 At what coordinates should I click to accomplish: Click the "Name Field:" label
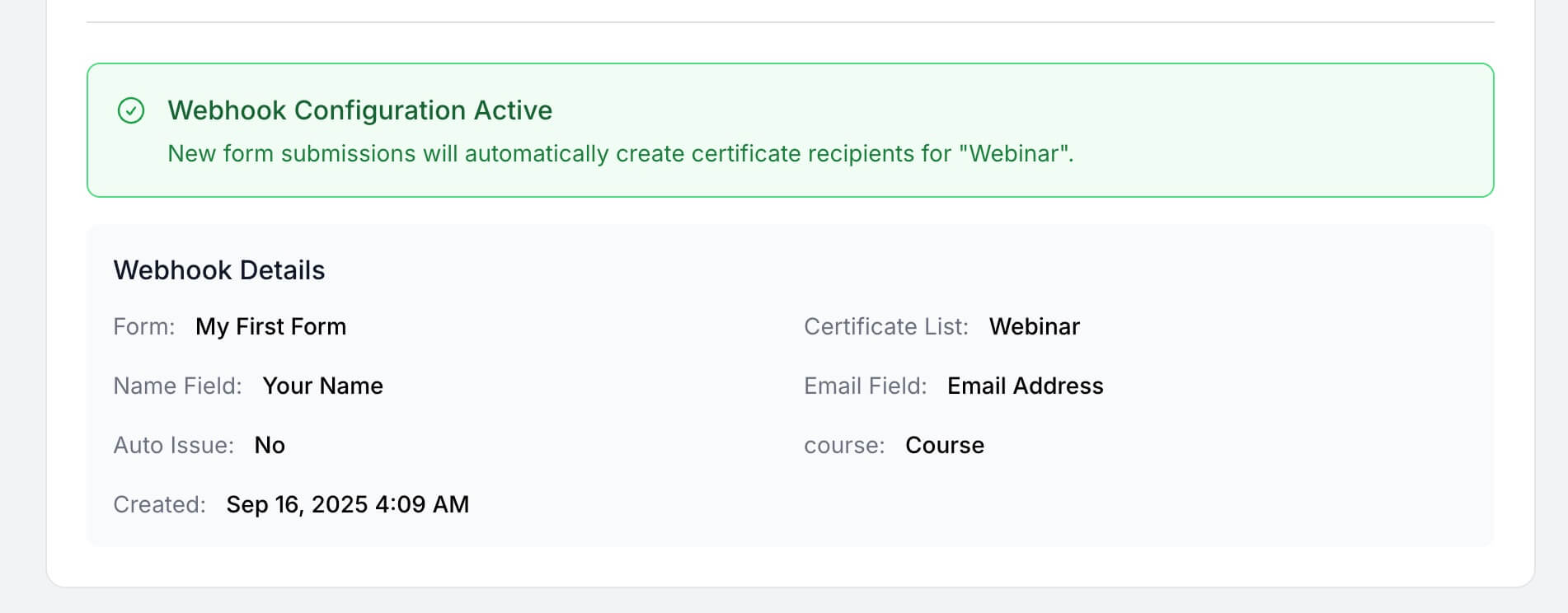[177, 386]
